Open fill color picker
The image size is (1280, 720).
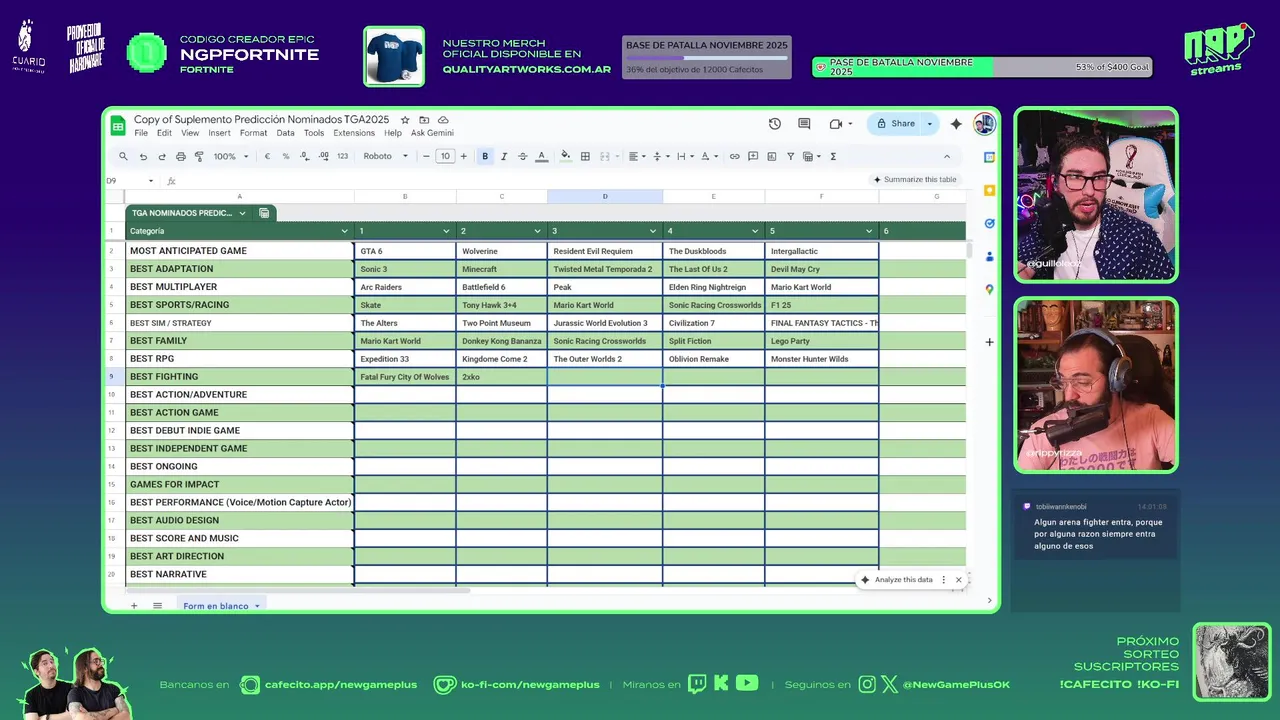[565, 156]
